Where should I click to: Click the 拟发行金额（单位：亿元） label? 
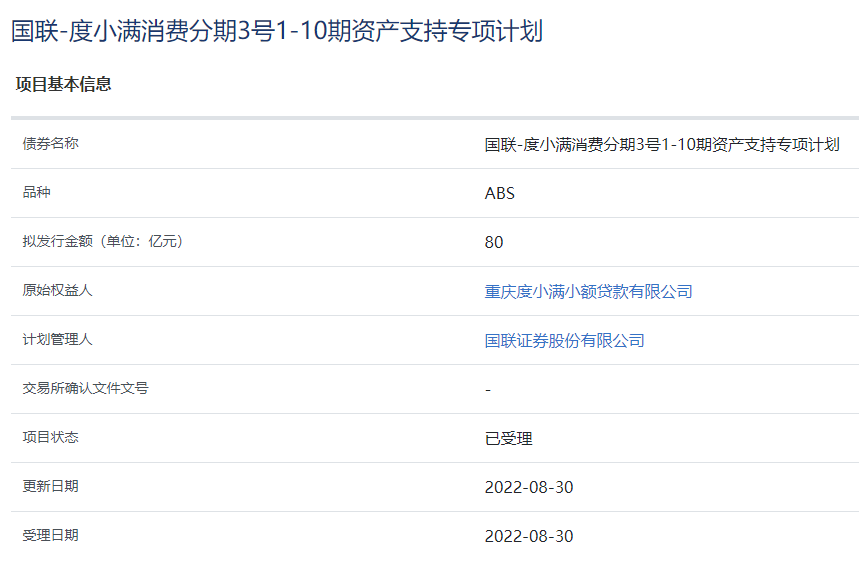(x=103, y=241)
